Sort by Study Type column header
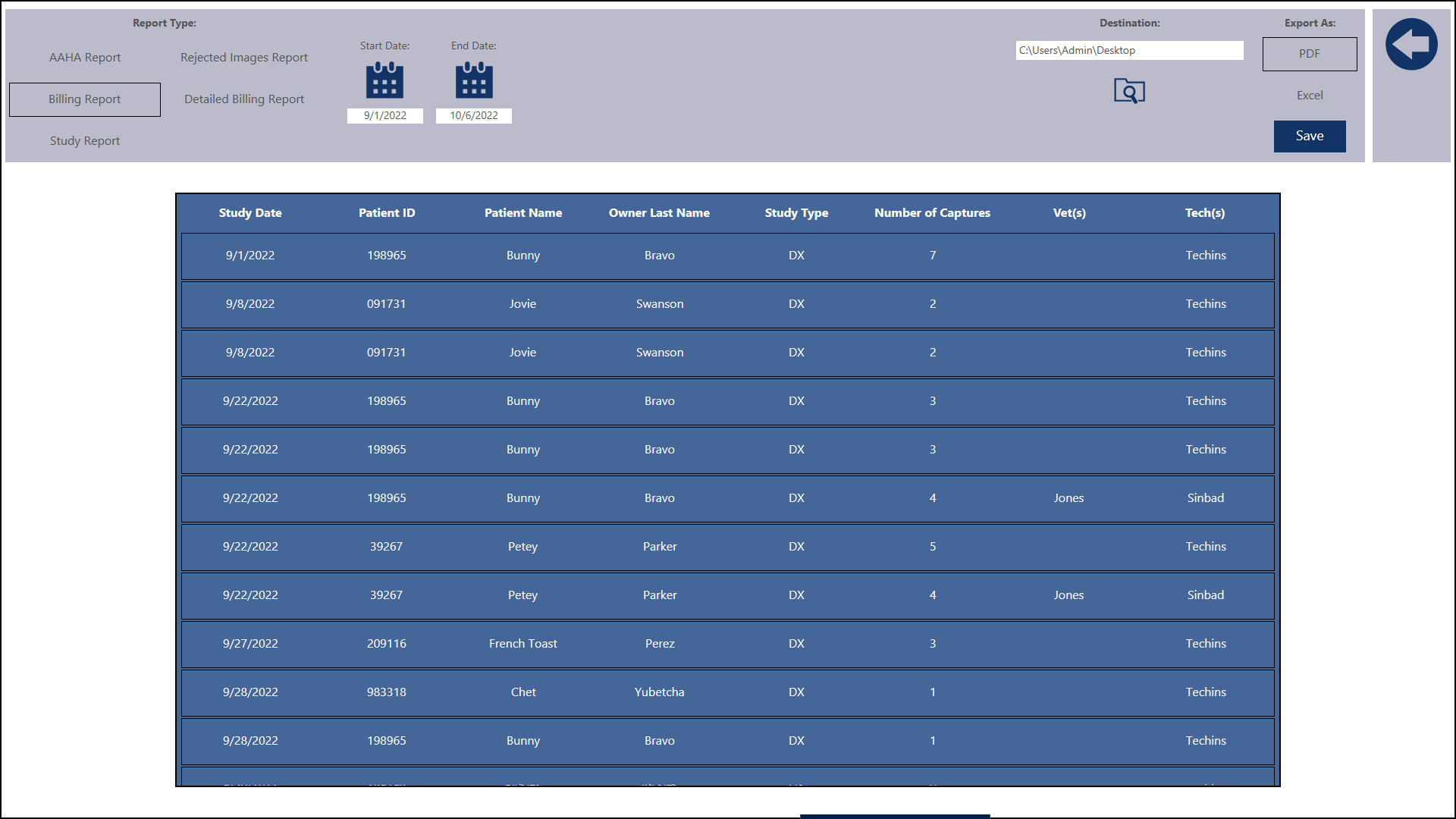 point(796,213)
